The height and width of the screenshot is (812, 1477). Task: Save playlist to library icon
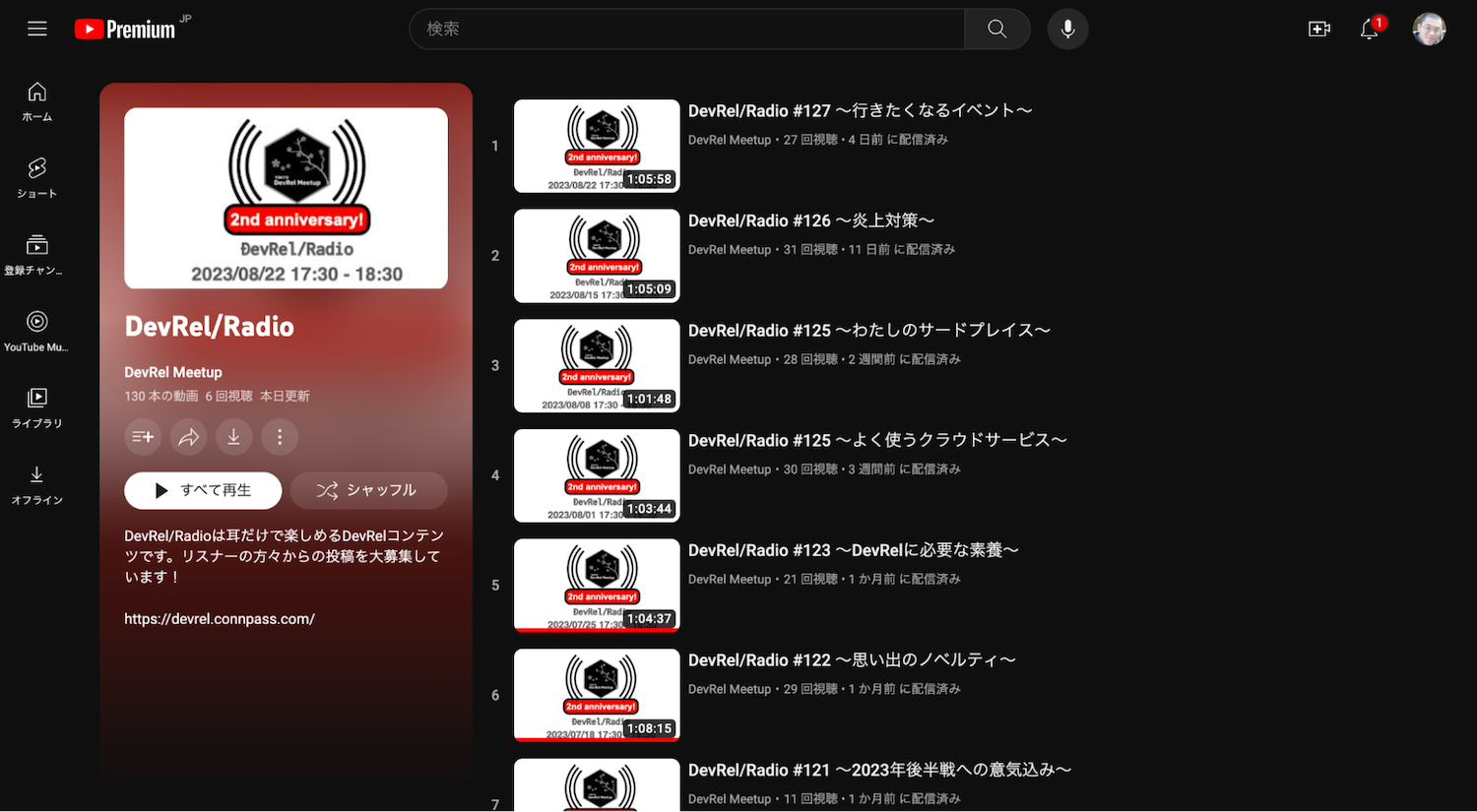pyautogui.click(x=143, y=437)
